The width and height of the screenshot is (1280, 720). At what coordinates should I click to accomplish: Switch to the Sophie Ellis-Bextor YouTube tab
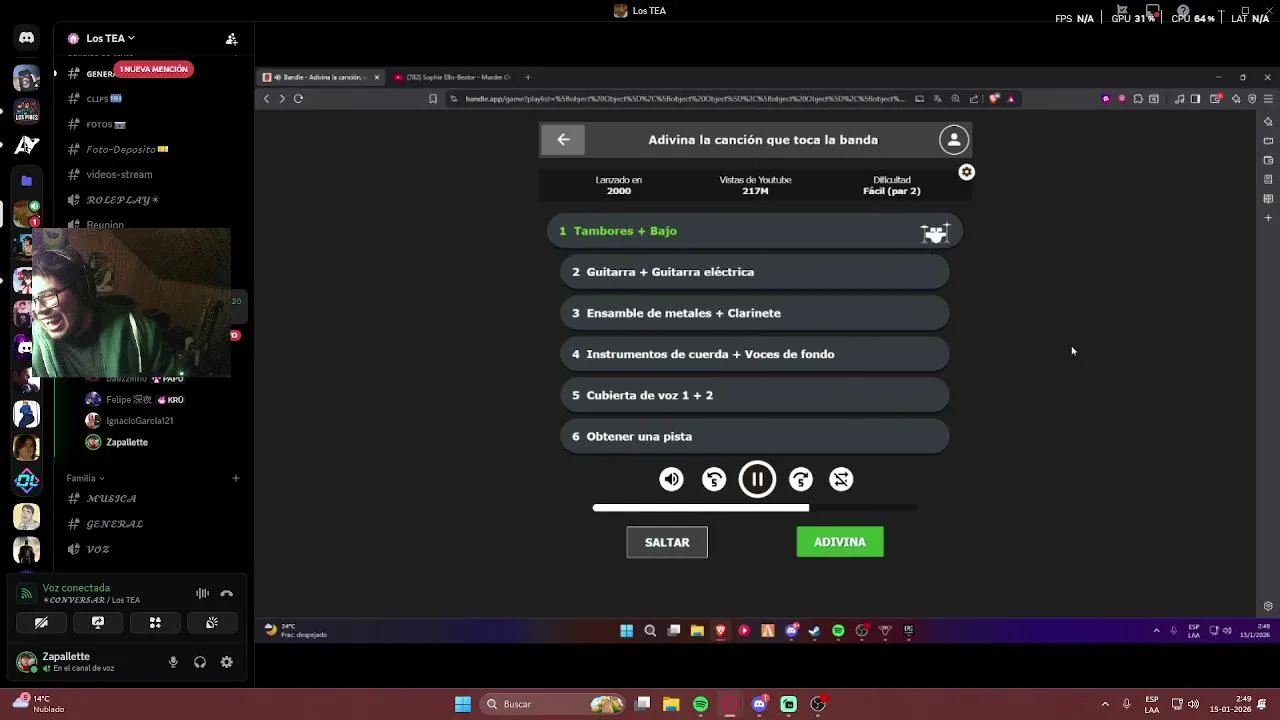[x=453, y=77]
